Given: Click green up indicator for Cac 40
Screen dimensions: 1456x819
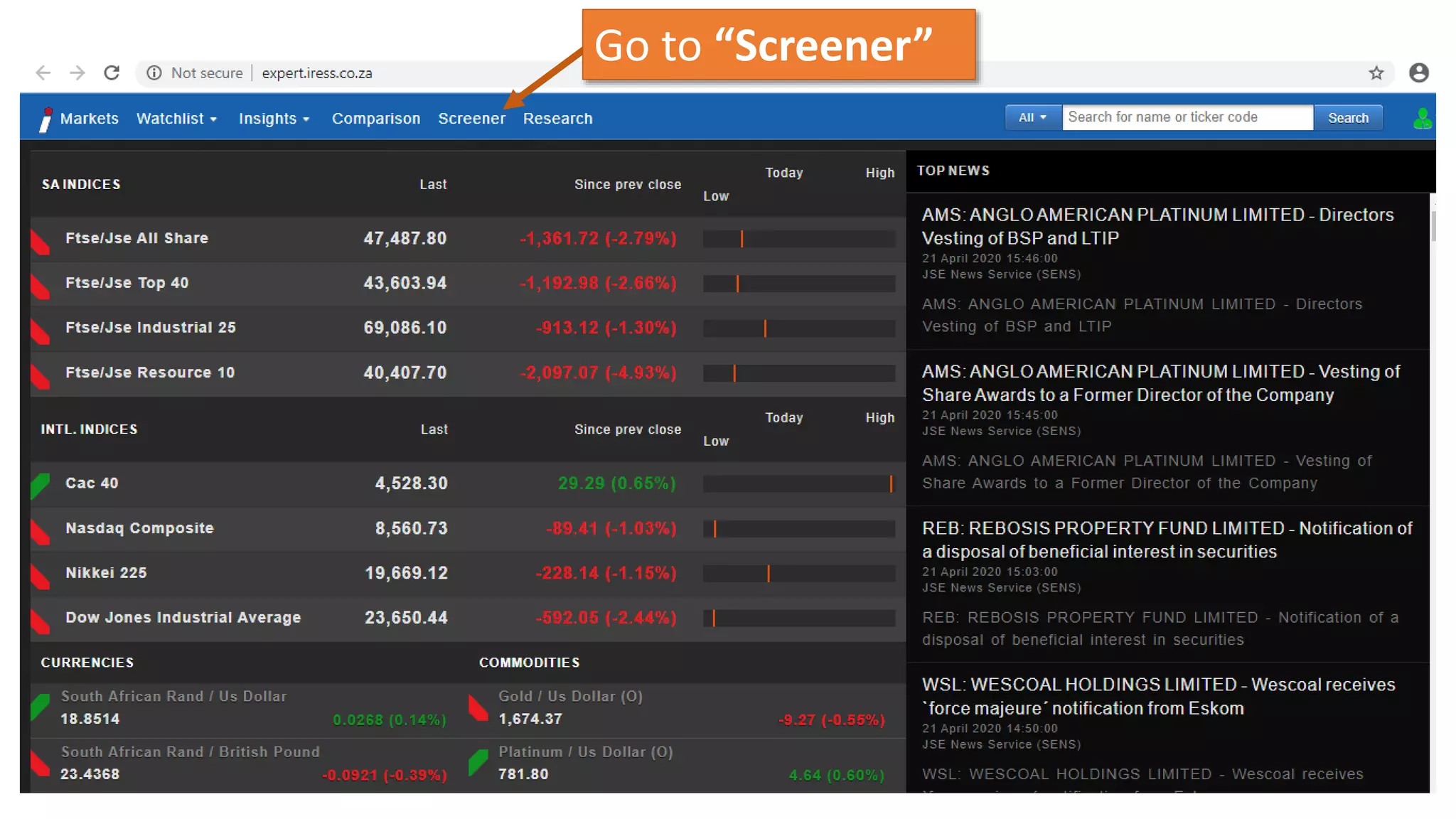Looking at the screenshot, I should tap(41, 486).
